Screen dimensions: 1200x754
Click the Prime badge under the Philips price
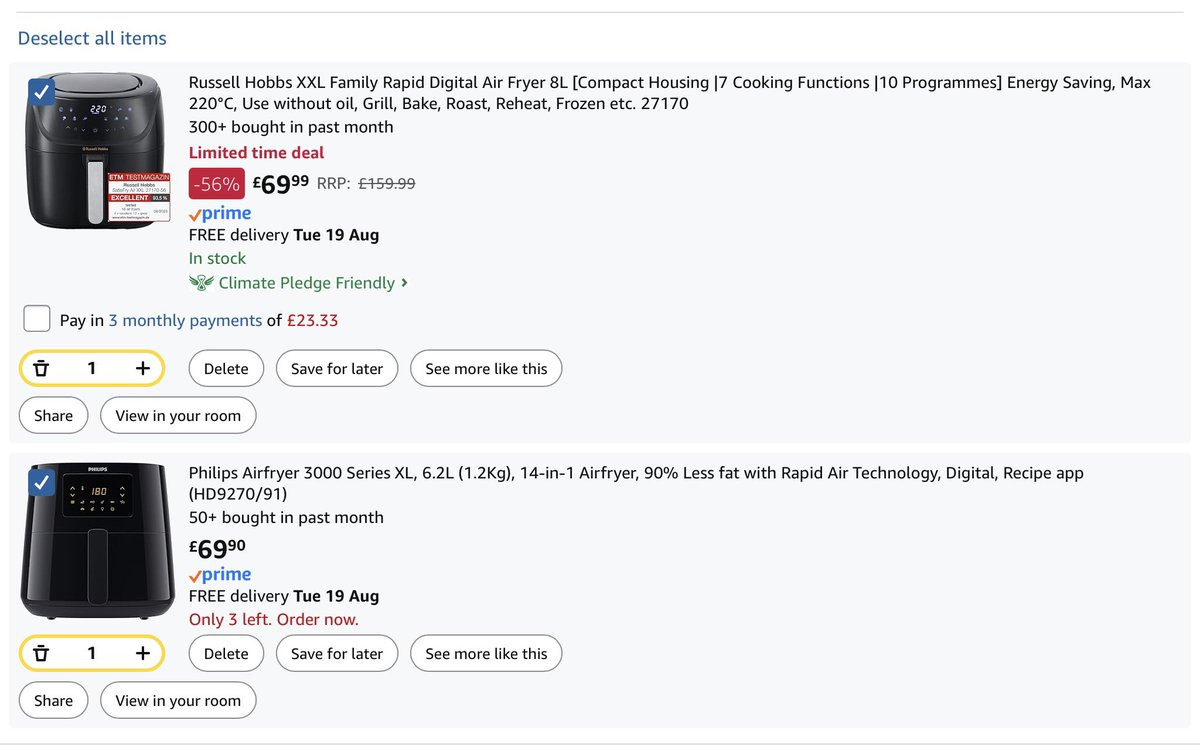click(x=219, y=575)
